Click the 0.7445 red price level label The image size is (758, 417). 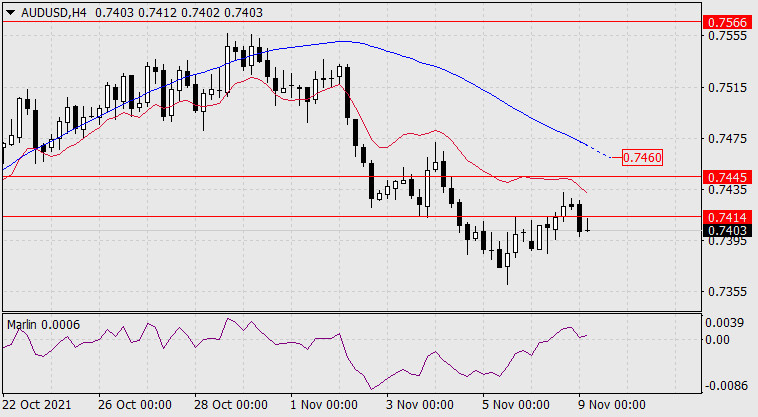point(727,177)
